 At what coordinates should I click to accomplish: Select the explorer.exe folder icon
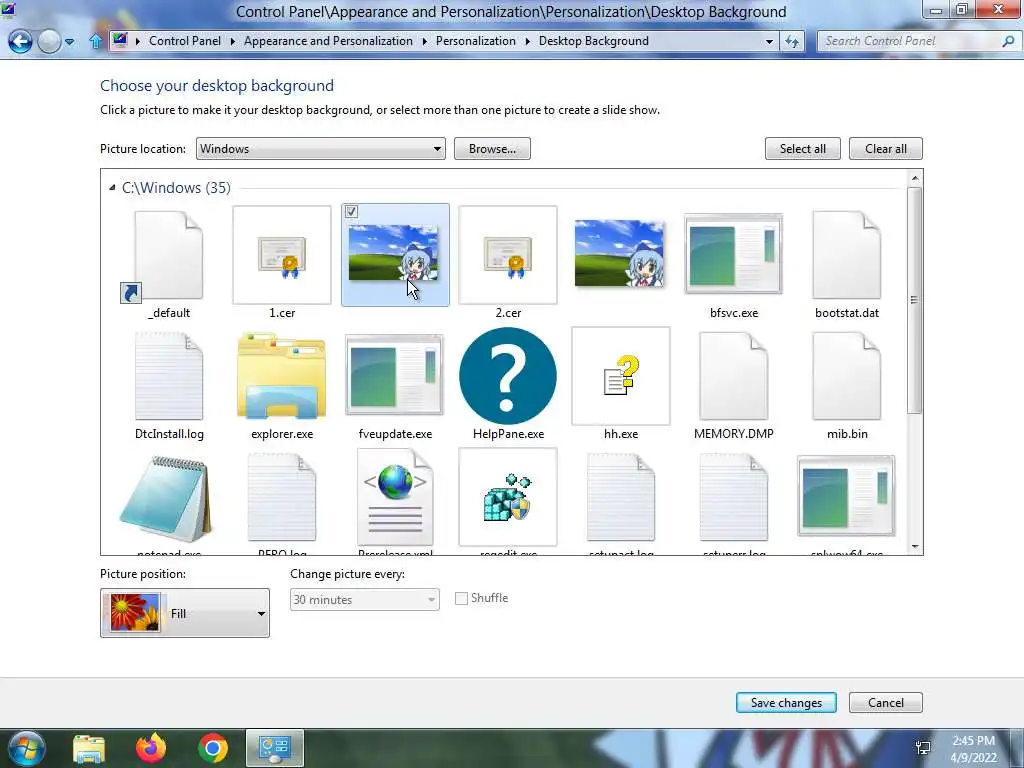(x=281, y=376)
